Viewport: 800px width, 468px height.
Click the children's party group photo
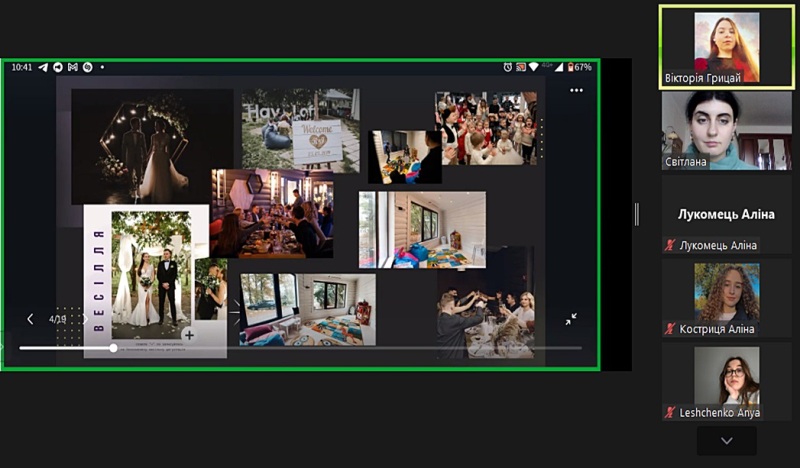[x=486, y=128]
